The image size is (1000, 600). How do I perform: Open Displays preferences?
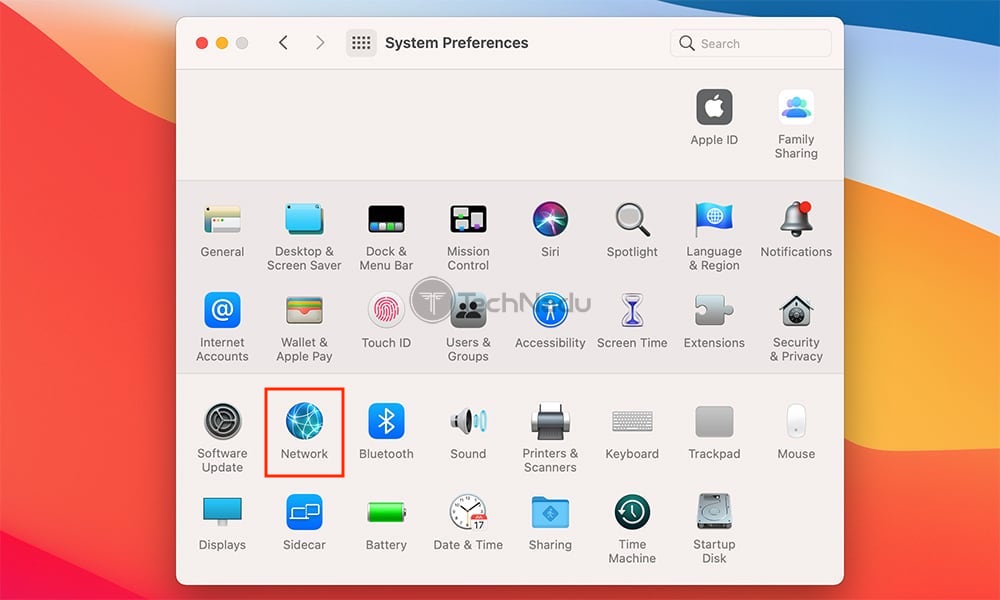tap(222, 511)
